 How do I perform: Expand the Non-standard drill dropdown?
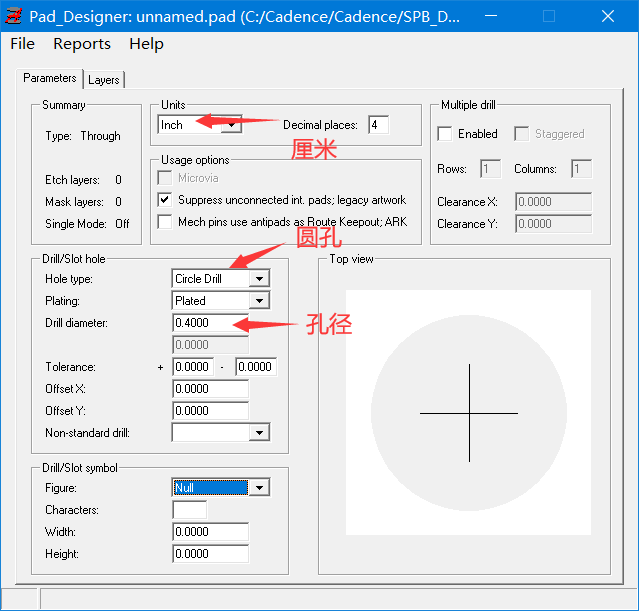(259, 433)
